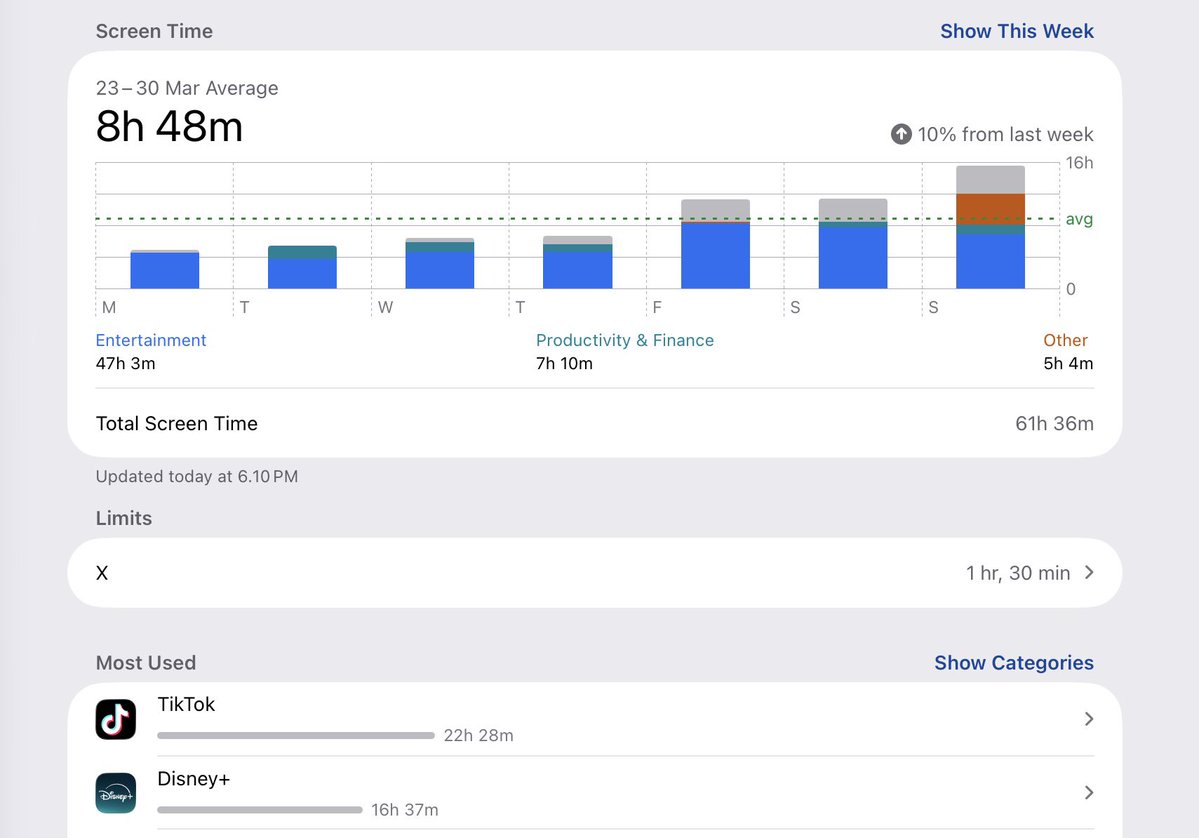Expand the X limit chevron
This screenshot has width=1199, height=838.
coord(1089,573)
